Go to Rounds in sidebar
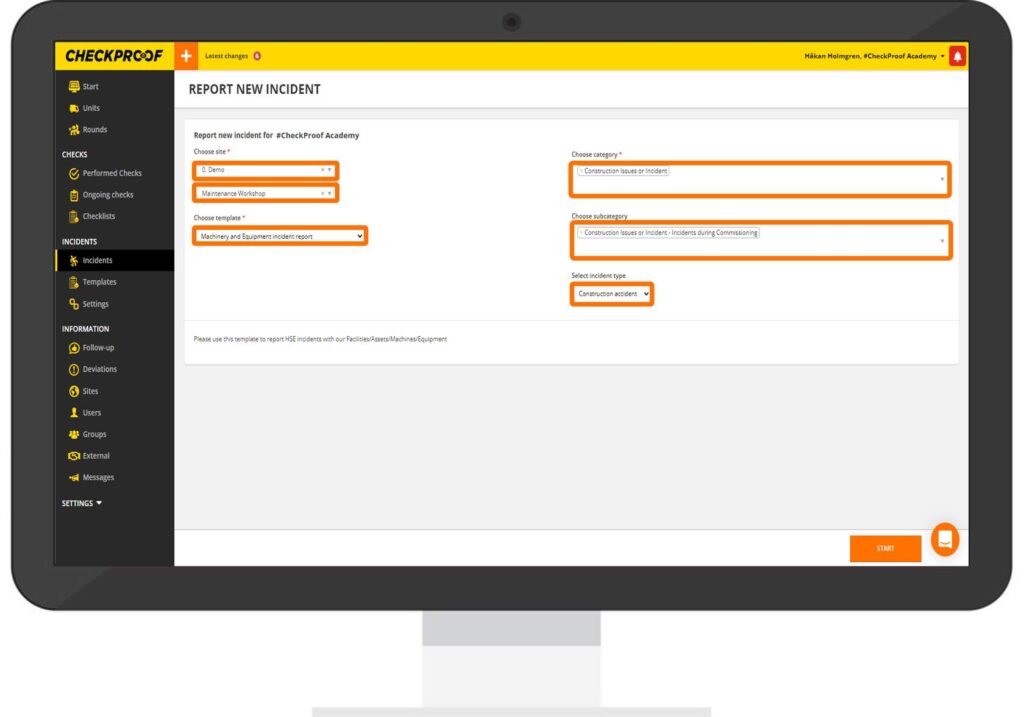1024x717 pixels. [94, 130]
